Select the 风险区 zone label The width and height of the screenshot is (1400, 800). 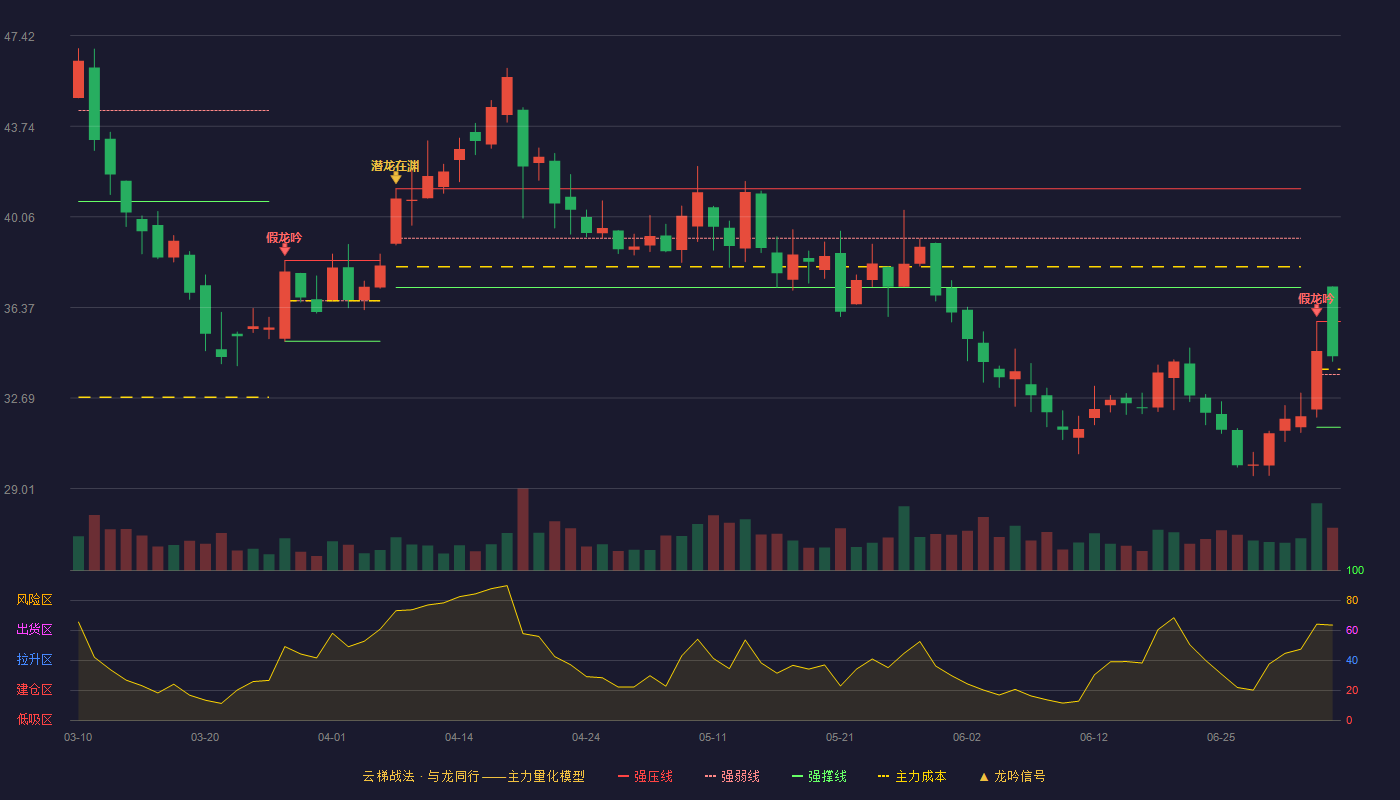point(34,600)
